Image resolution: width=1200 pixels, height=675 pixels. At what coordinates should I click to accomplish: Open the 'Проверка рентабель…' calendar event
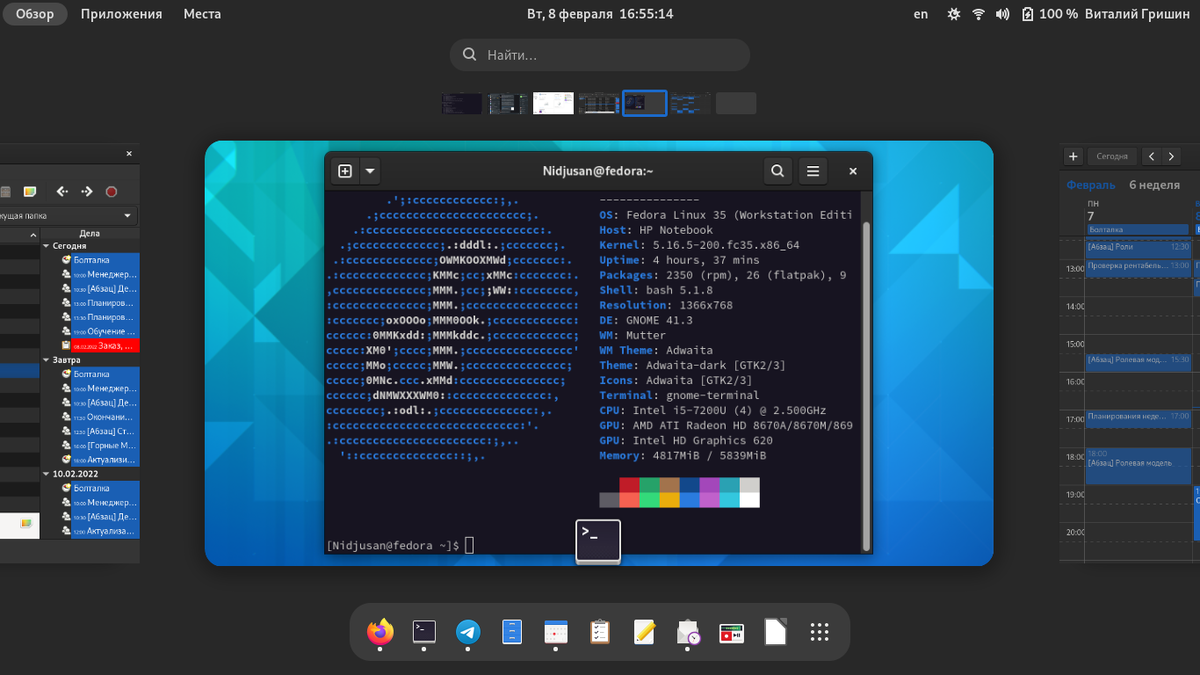[x=1138, y=271]
